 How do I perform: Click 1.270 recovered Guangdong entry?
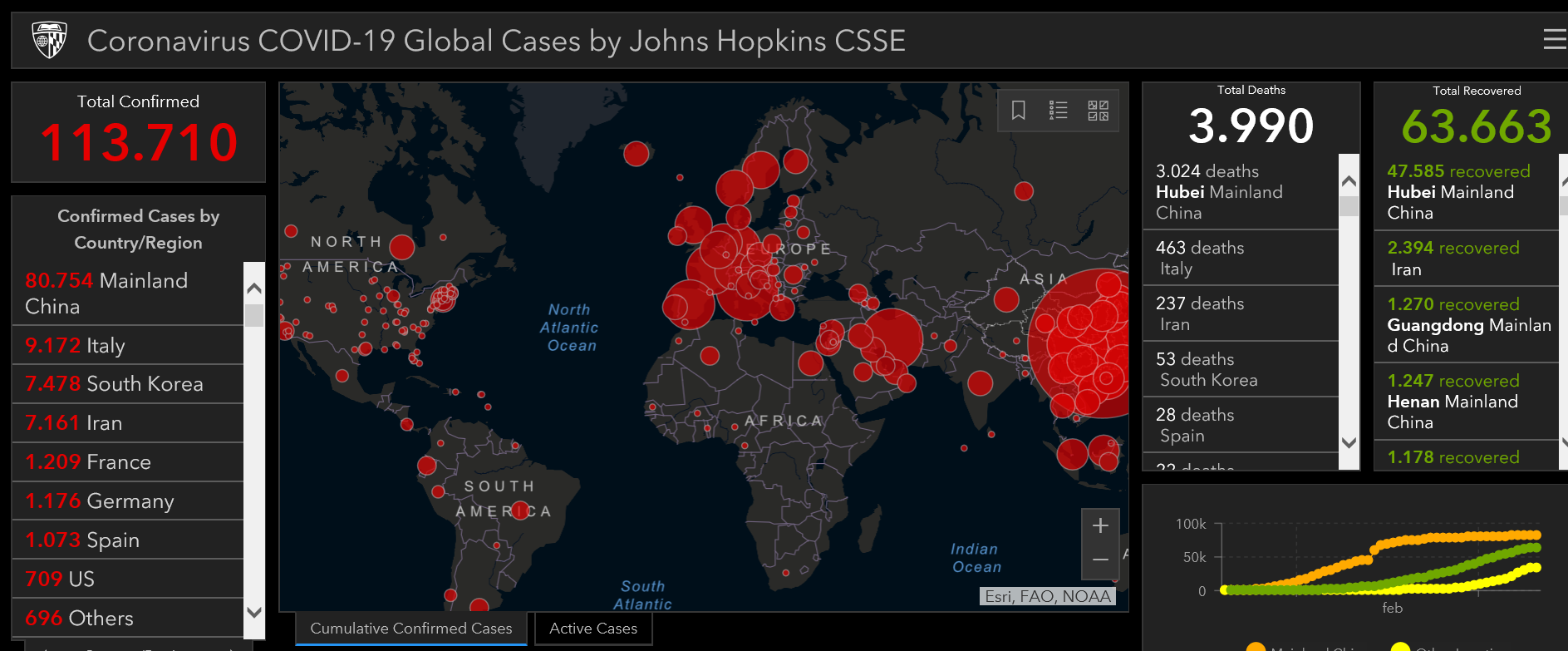tap(1467, 325)
